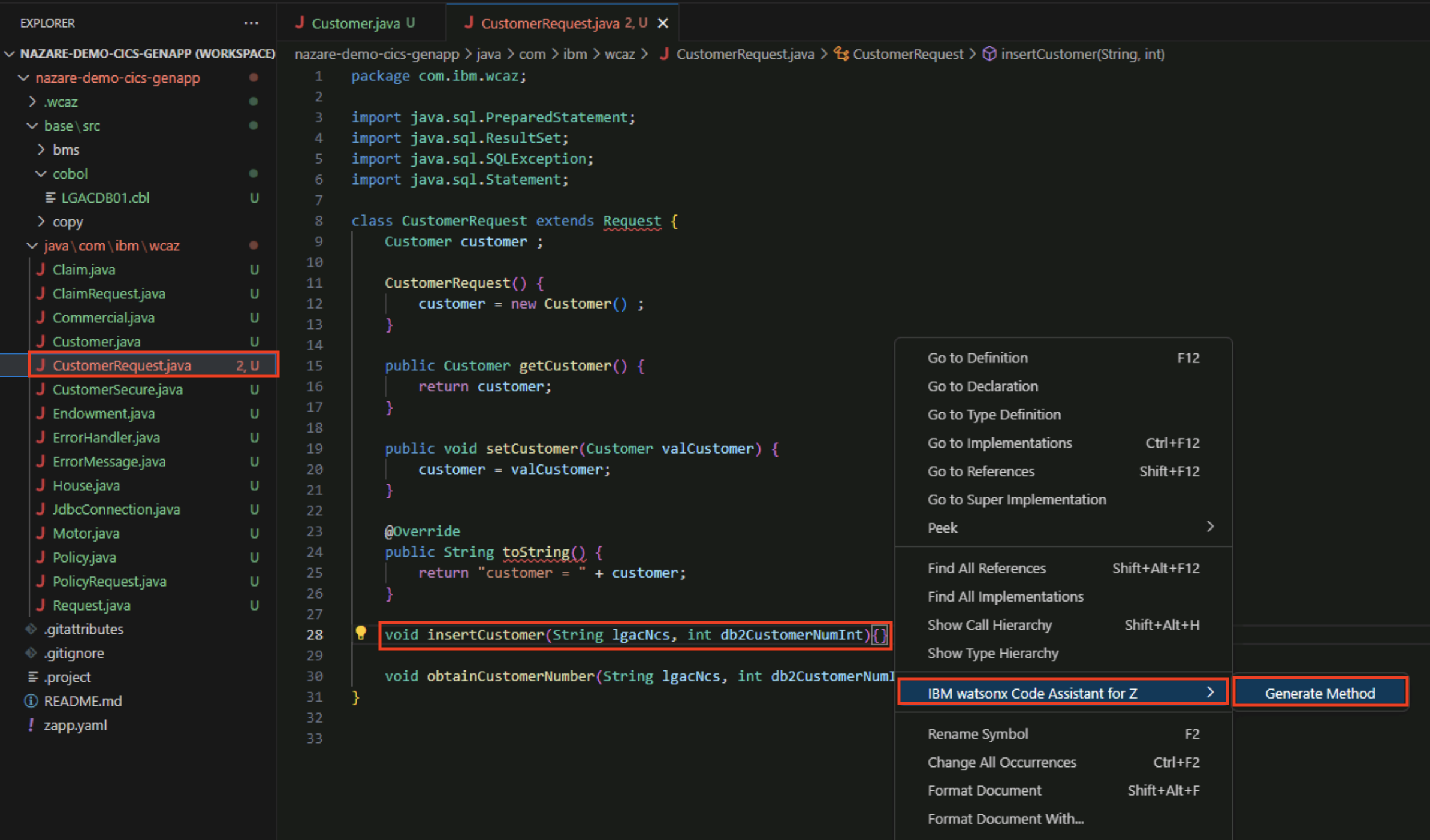Click the insertCustomer method breadcrumb icon
The image size is (1430, 840).
(989, 54)
